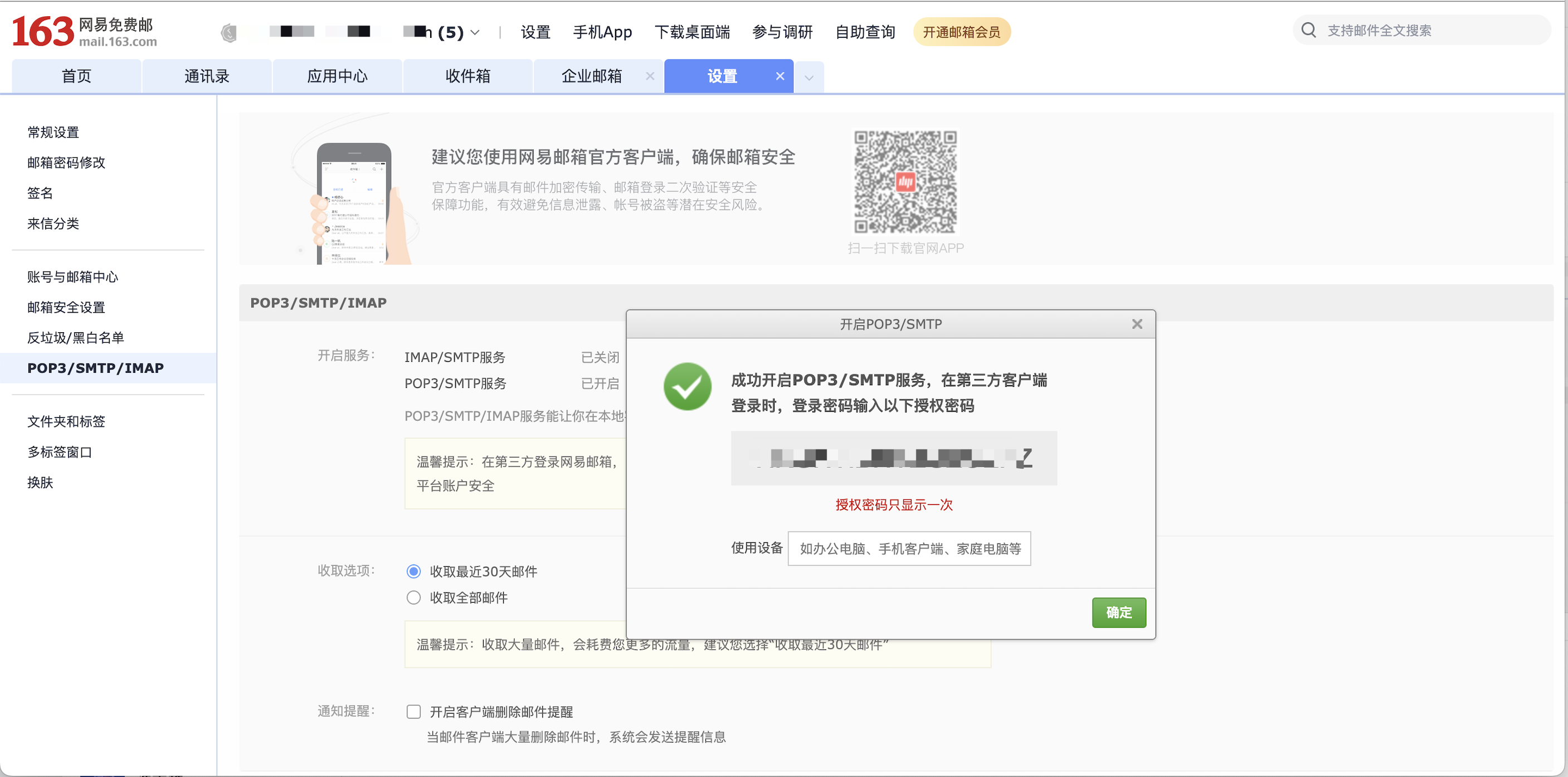Viewport: 1568px width, 777px height.
Task: Open 自助查询 in the top bar
Action: (865, 32)
